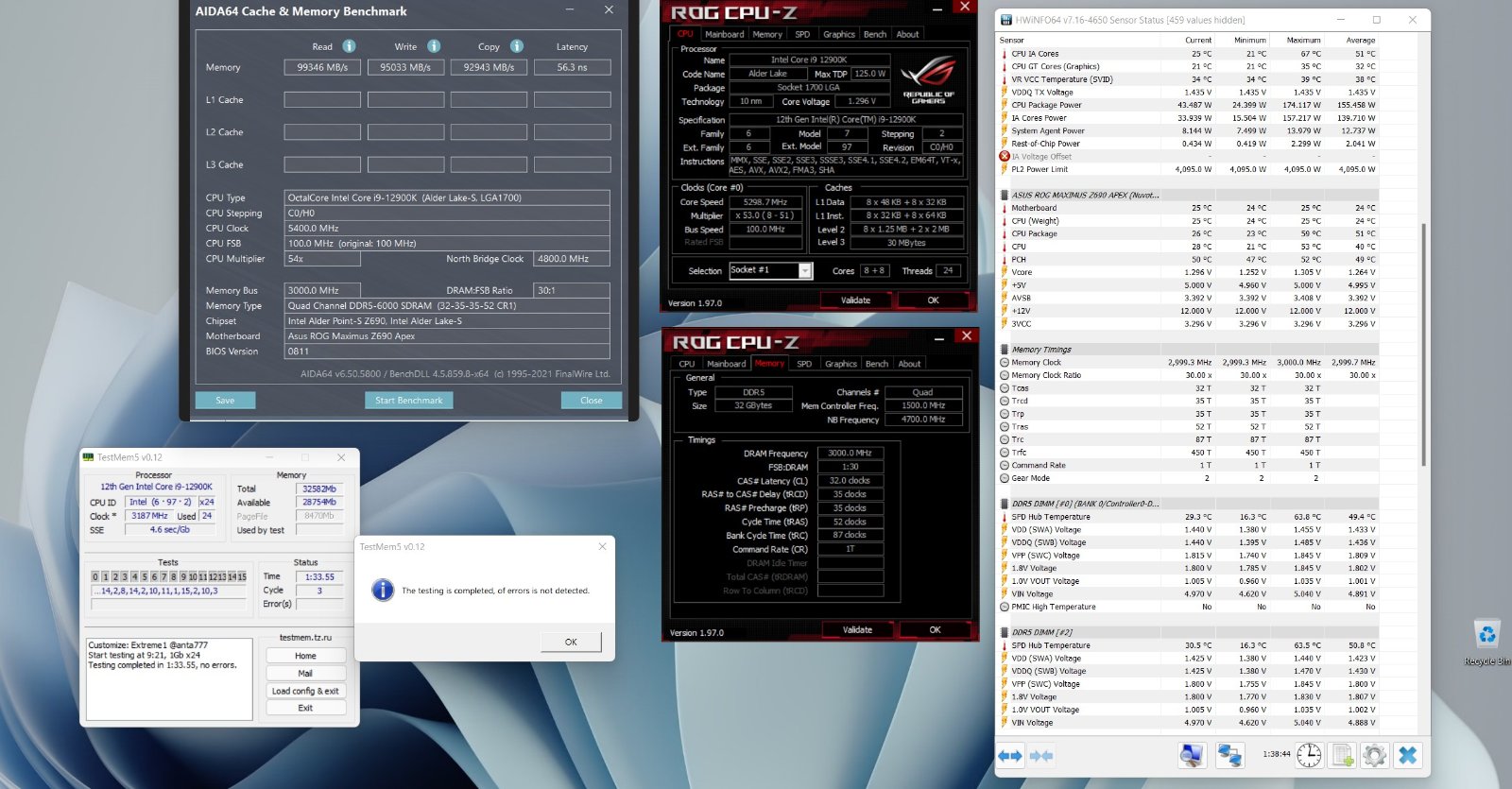Click Save button in AIDA64 benchmark
The image size is (1512, 789).
[225, 401]
